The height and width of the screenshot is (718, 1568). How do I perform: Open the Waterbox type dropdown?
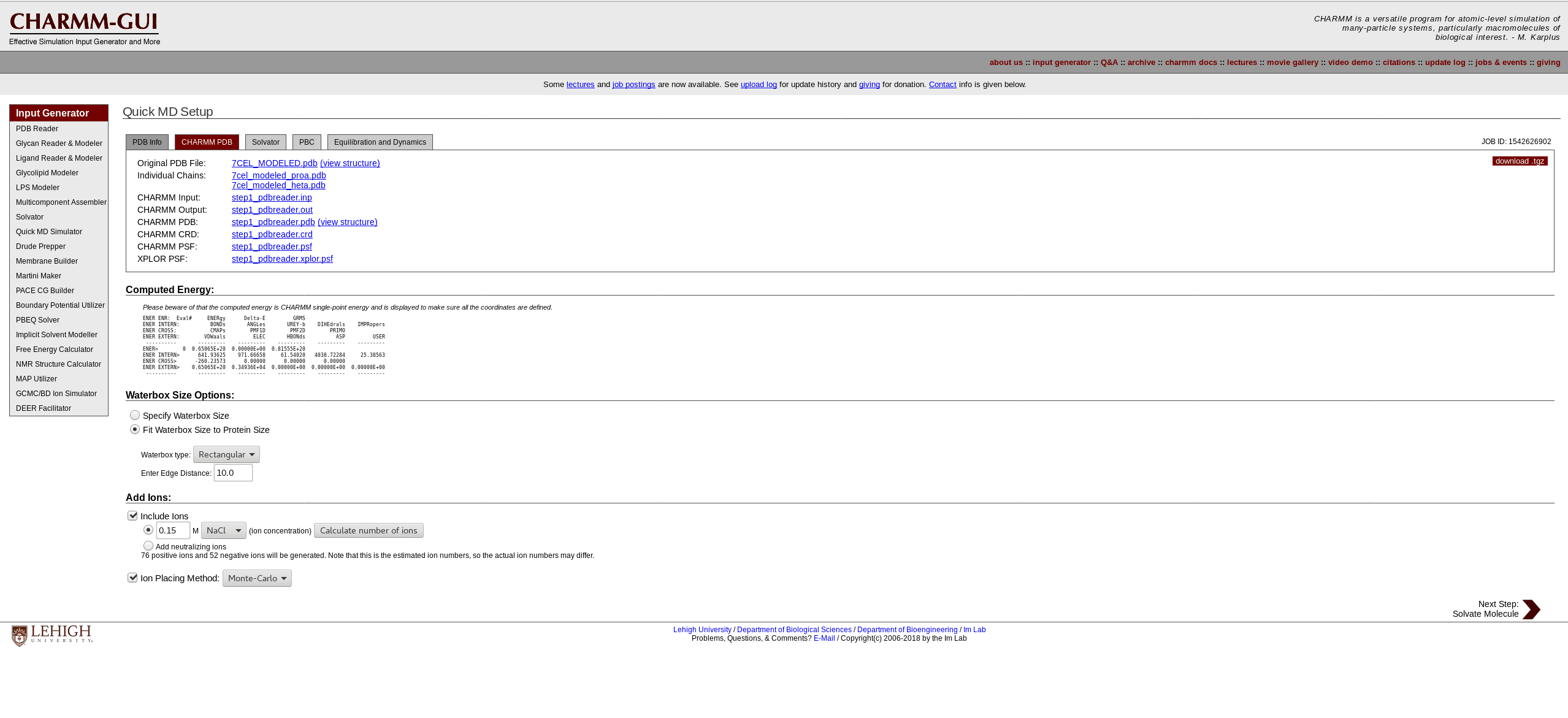click(x=226, y=454)
